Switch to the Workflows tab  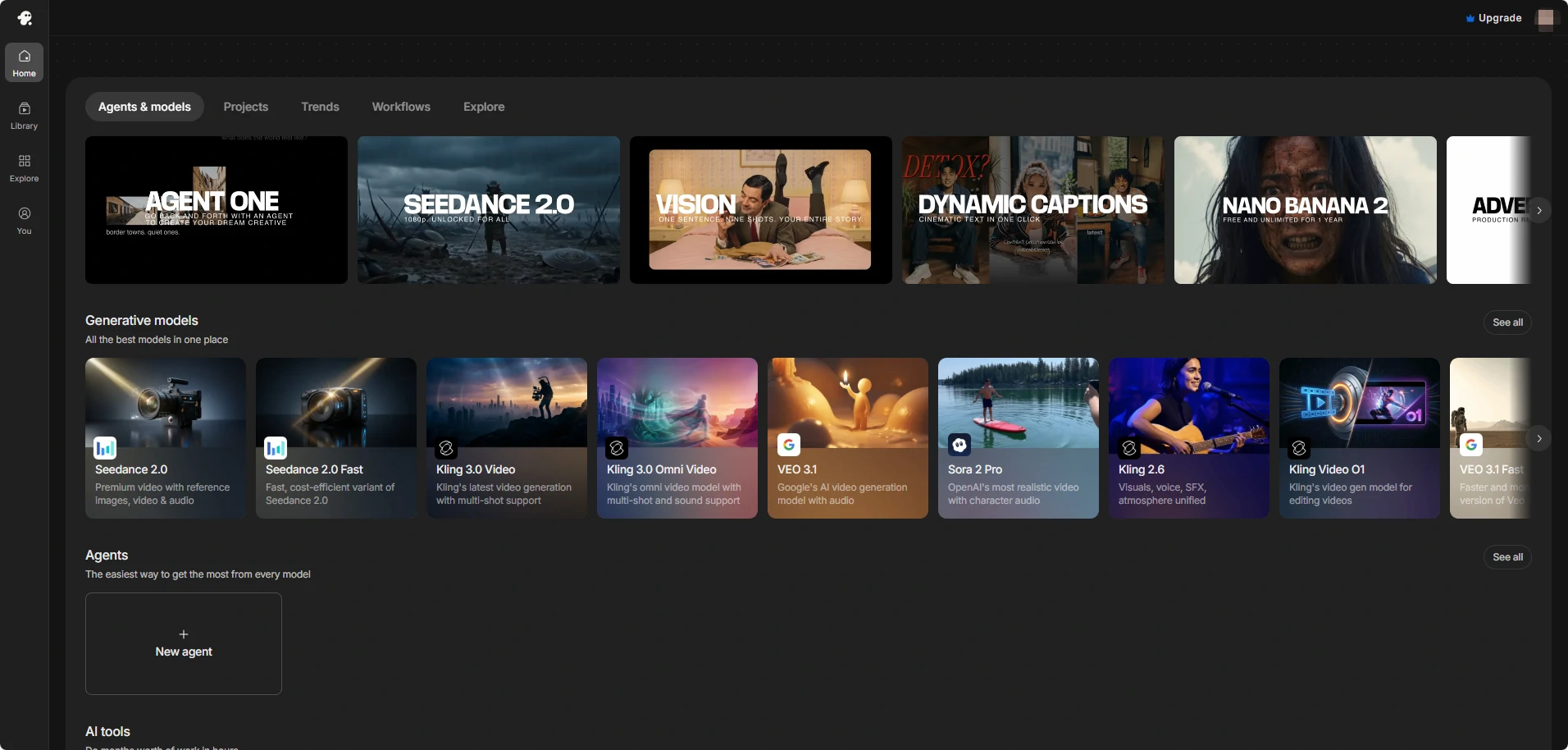tap(401, 107)
